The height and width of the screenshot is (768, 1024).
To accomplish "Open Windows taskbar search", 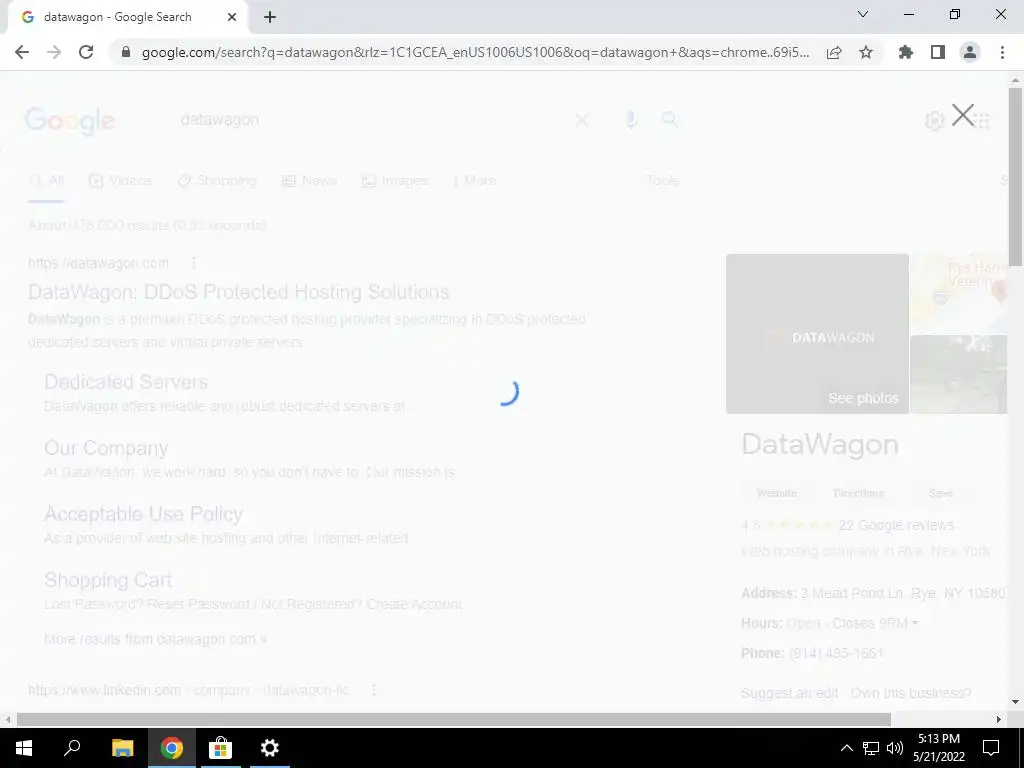I will coord(72,748).
